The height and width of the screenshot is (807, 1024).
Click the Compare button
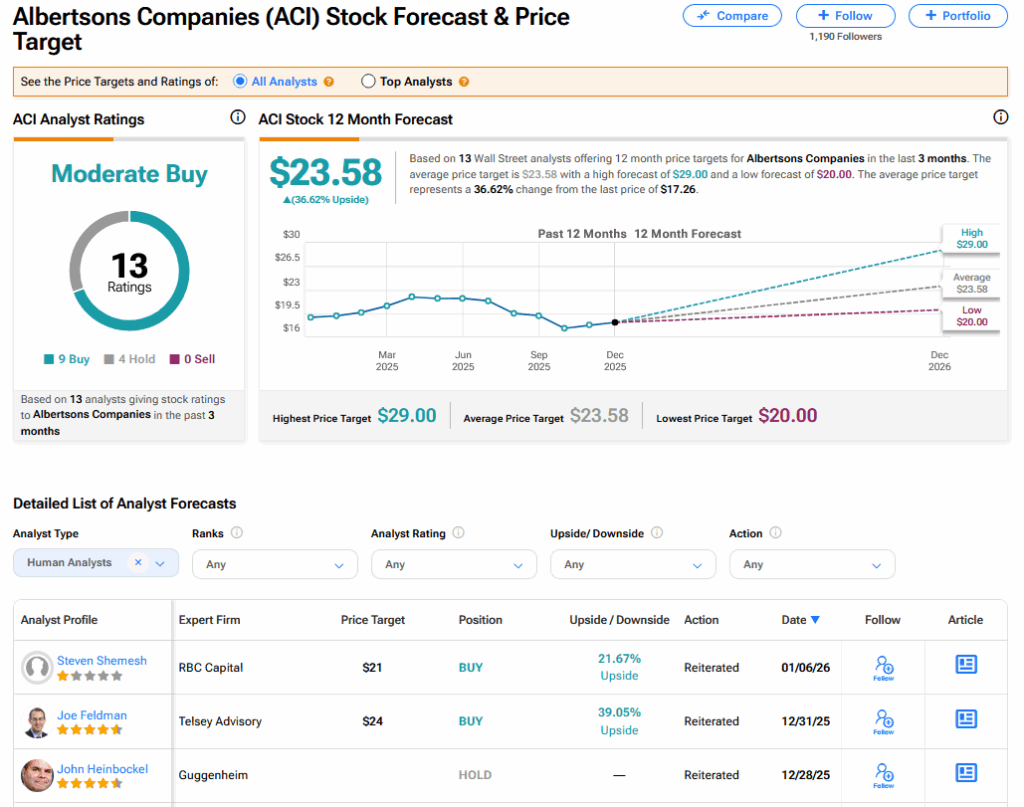click(733, 16)
